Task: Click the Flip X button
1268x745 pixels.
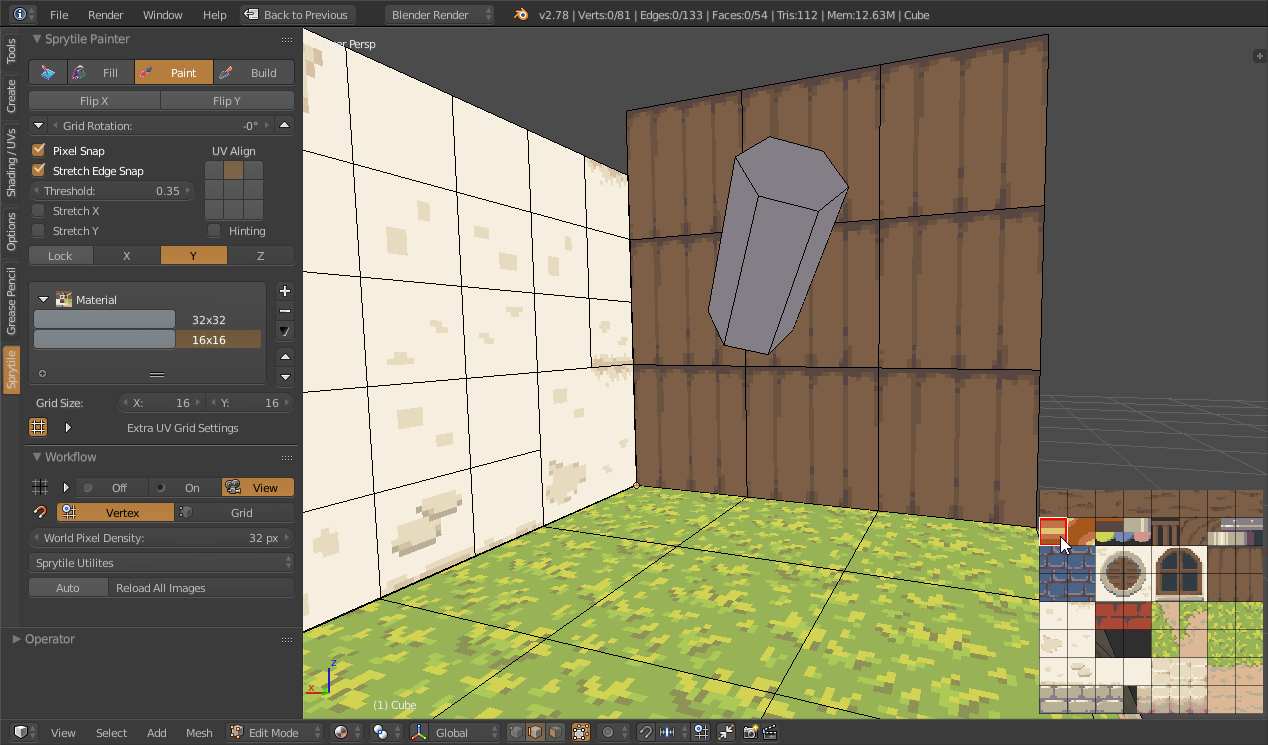Action: point(94,100)
